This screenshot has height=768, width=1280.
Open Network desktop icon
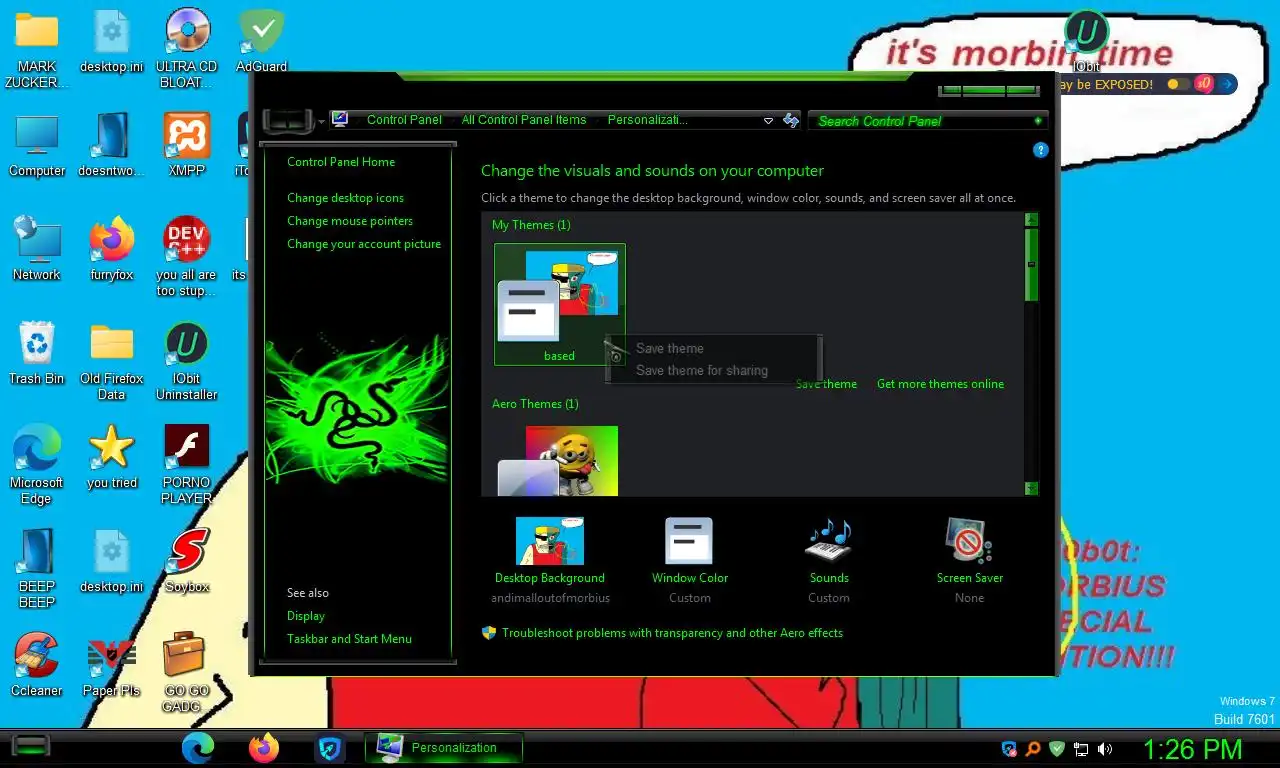point(37,249)
